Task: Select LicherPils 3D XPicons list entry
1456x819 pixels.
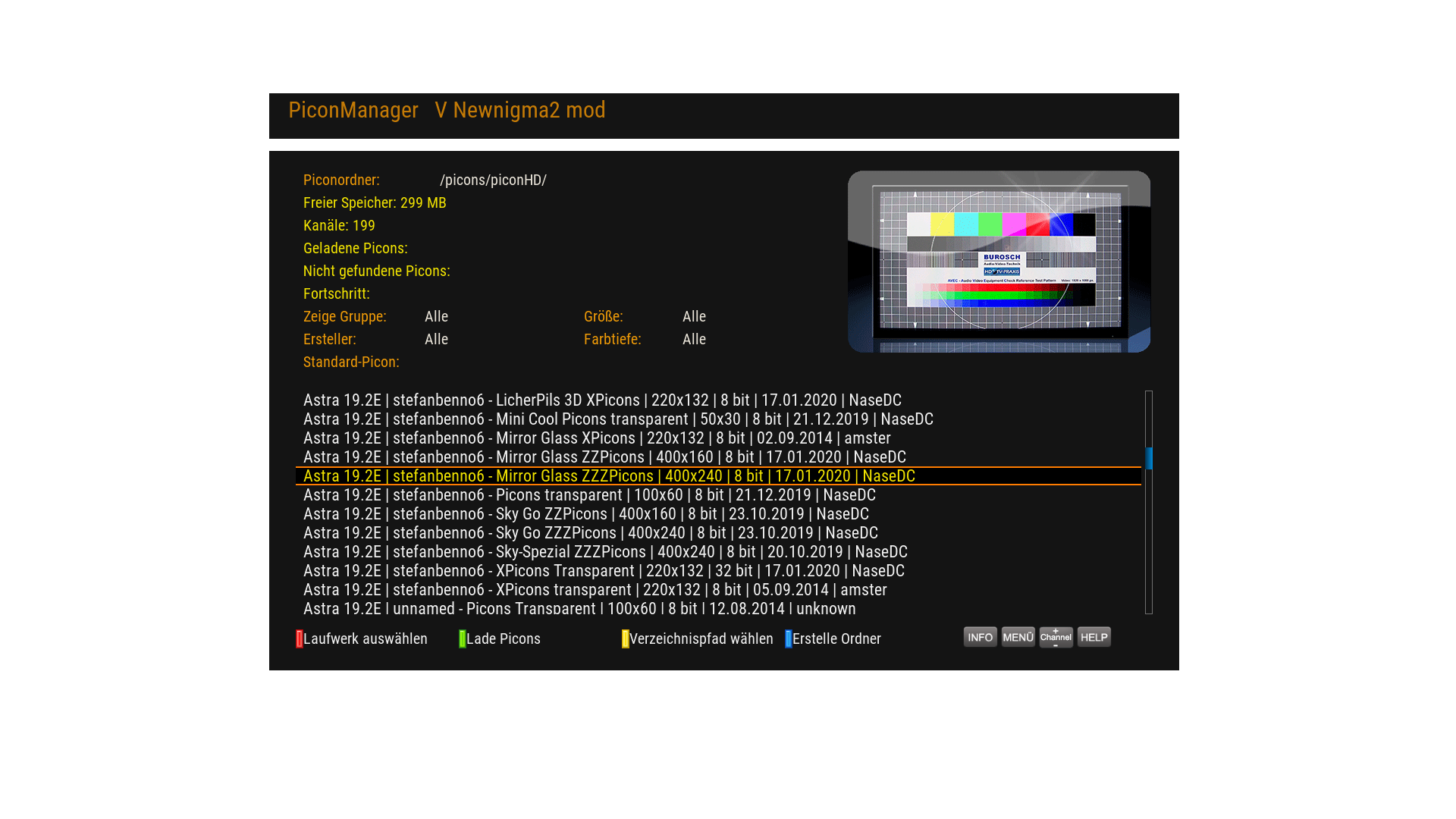Action: click(602, 400)
